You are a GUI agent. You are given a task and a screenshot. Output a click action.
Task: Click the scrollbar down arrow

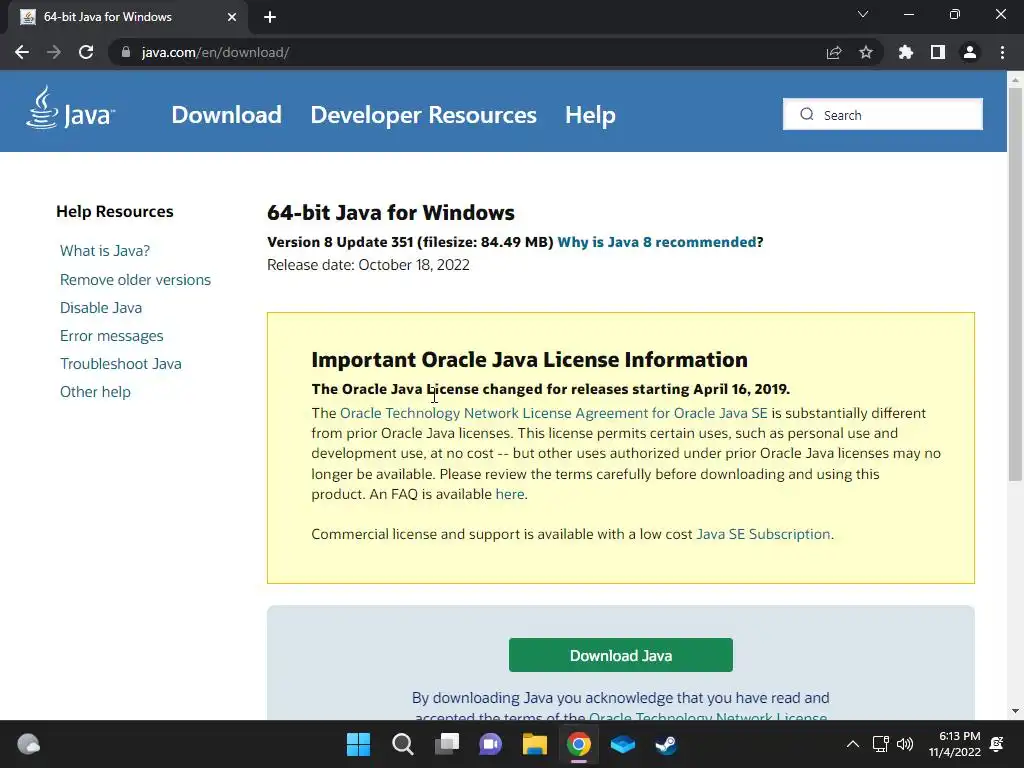point(1015,711)
